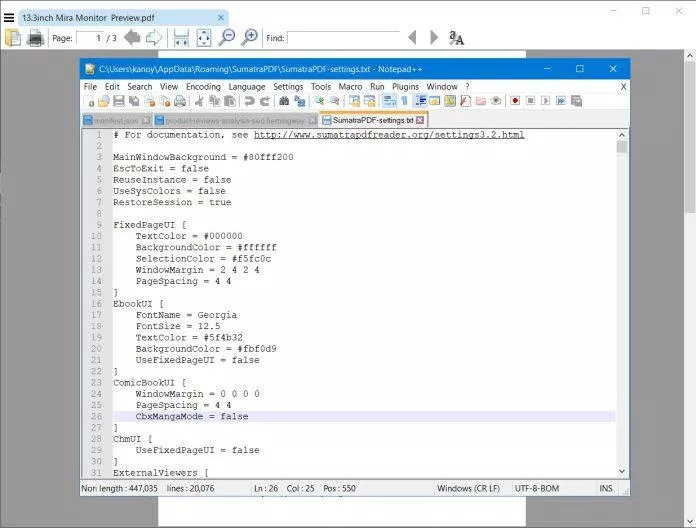Click Find Next arrow in SumatraPDF
The height and width of the screenshot is (528, 696).
click(x=434, y=38)
